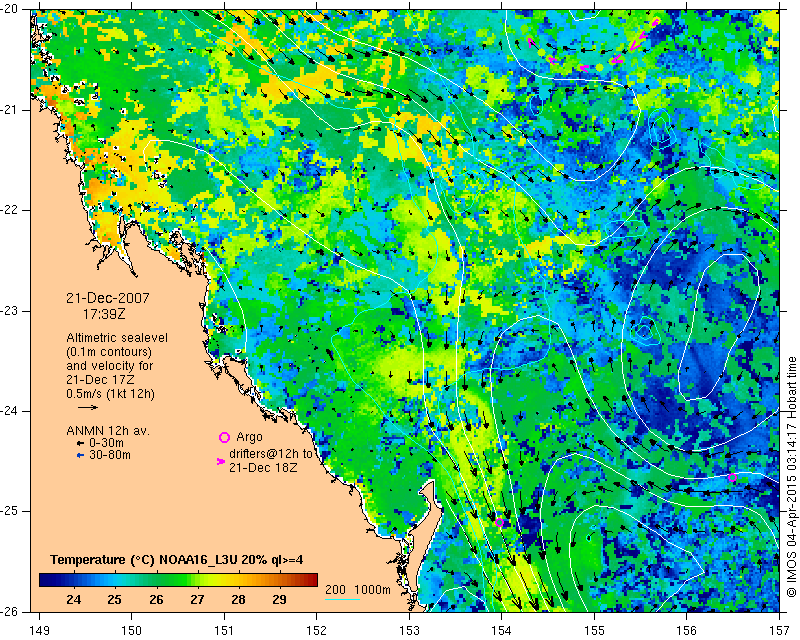
Task: Click the '0-30m' depth label
Action: [x=106, y=443]
